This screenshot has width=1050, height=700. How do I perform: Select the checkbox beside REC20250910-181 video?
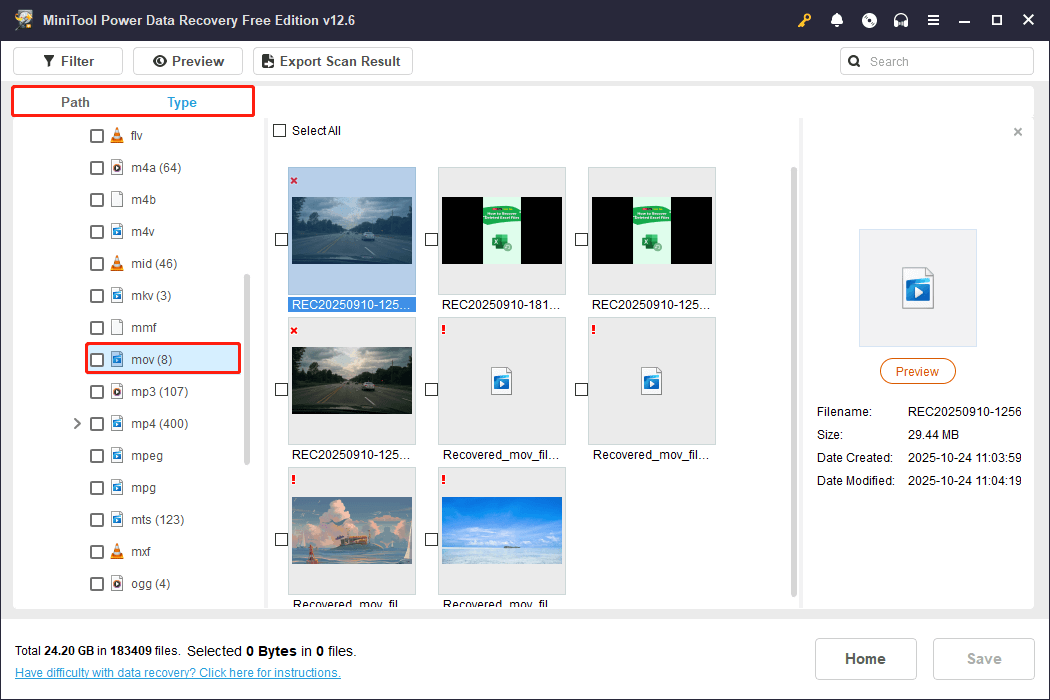pyautogui.click(x=431, y=239)
